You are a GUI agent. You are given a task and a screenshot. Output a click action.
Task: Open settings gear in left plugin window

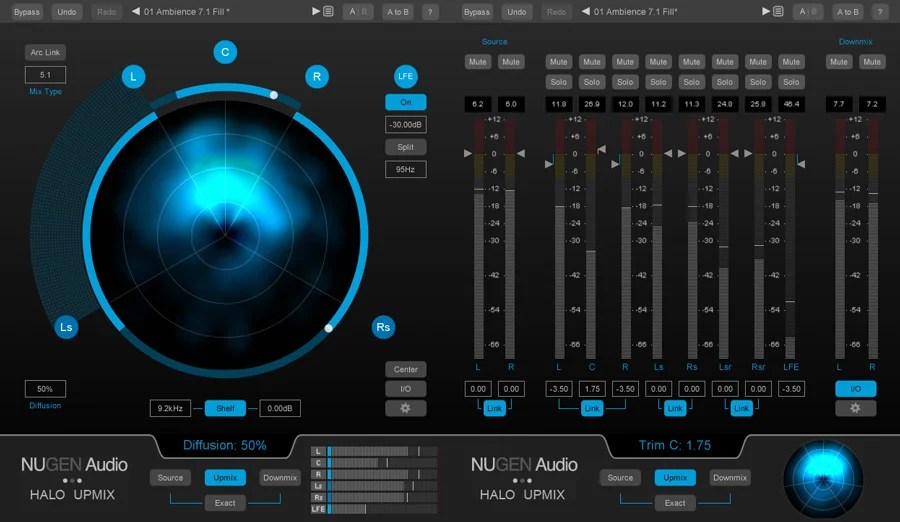(405, 408)
